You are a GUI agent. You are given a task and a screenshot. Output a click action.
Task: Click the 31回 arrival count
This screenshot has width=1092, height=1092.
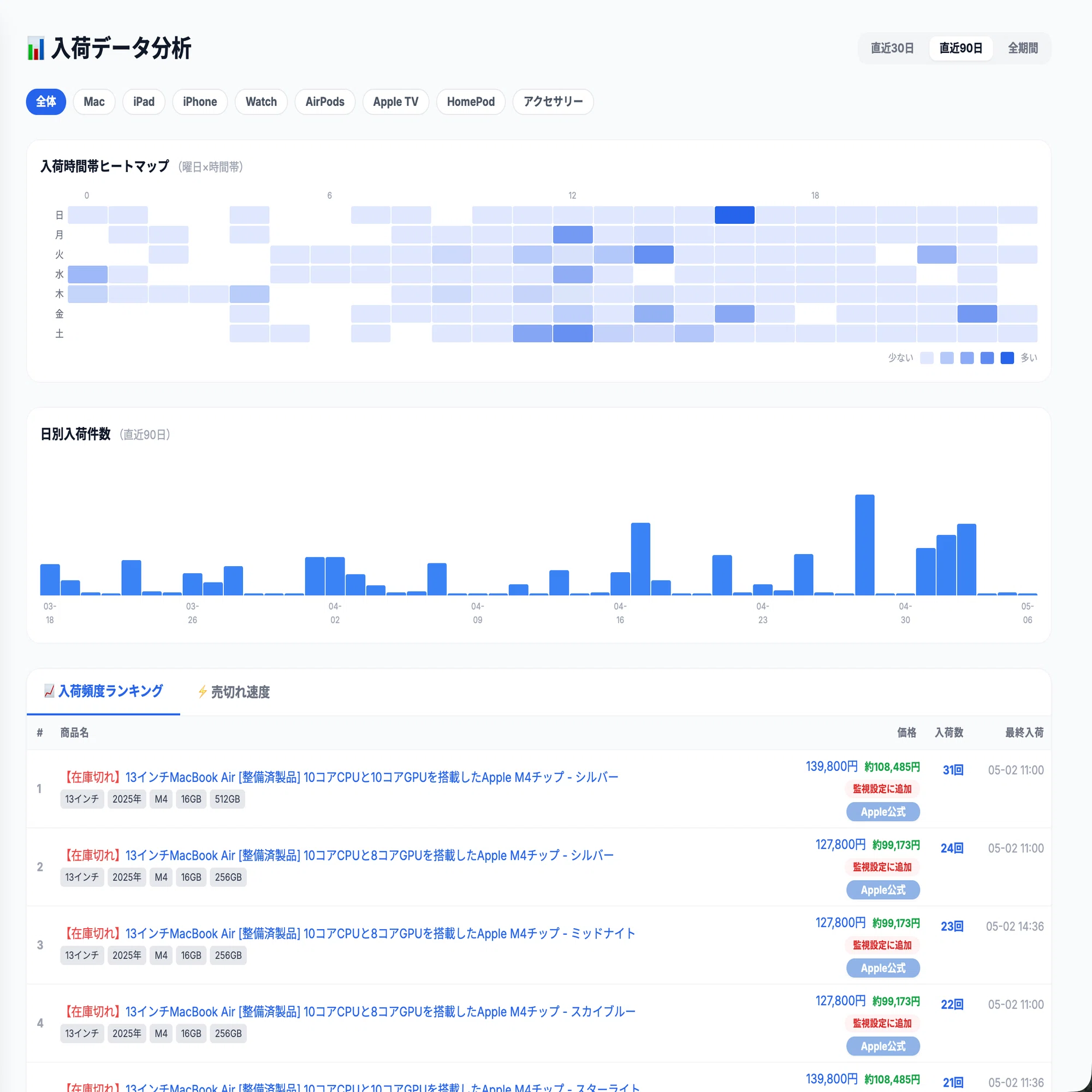tap(953, 770)
